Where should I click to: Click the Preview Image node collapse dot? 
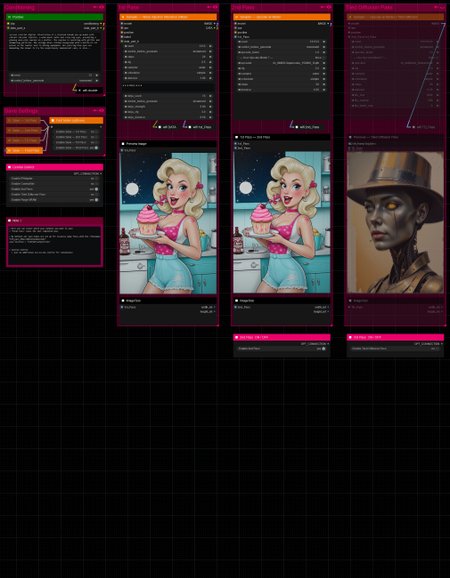tap(123, 144)
